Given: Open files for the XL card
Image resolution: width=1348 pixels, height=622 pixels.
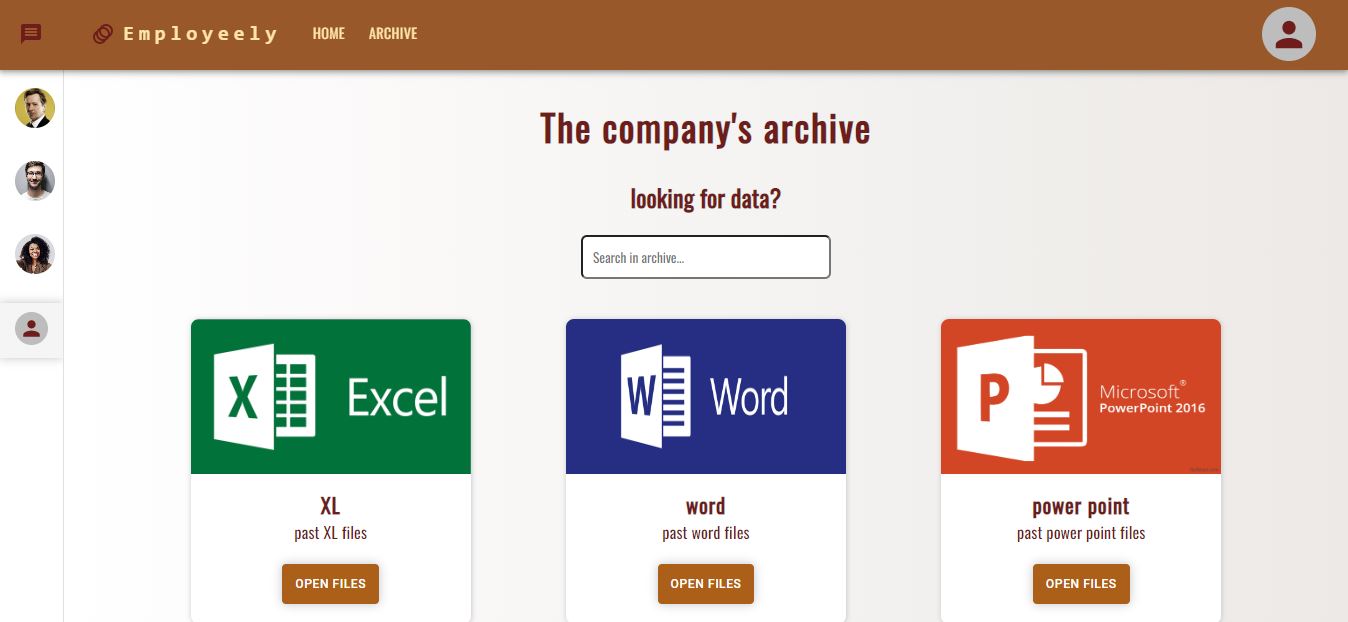Looking at the screenshot, I should 331,584.
